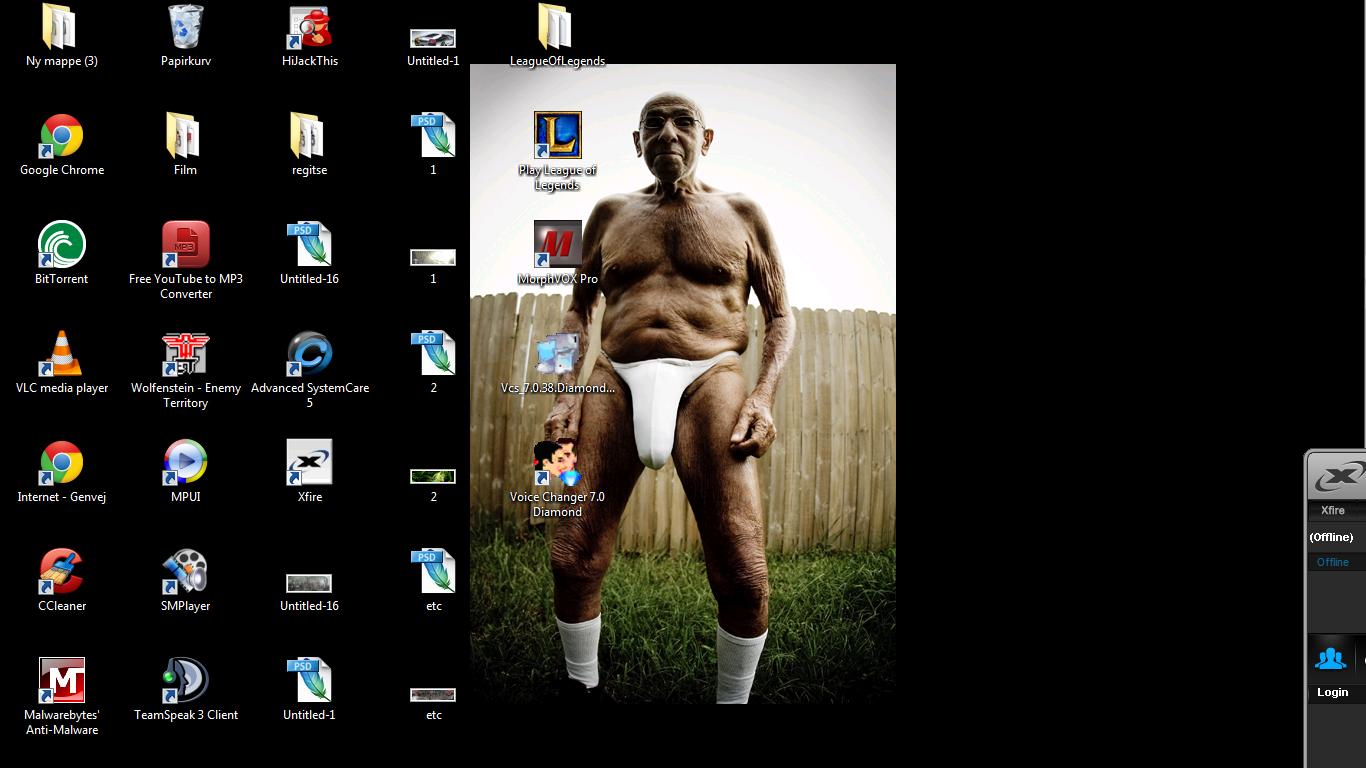Select the Advanced SystemCare 5 icon
The width and height of the screenshot is (1366, 768).
point(310,355)
